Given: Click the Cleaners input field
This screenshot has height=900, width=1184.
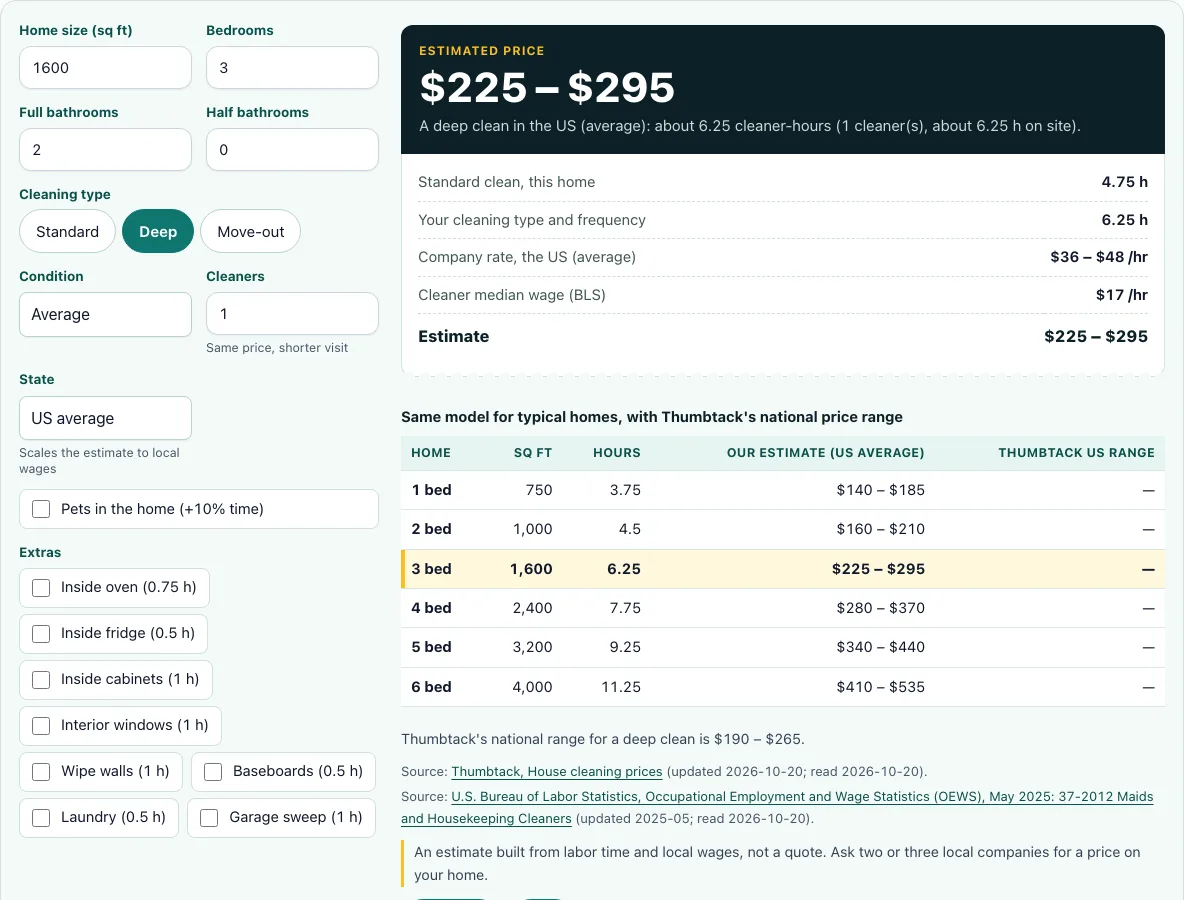Looking at the screenshot, I should tap(292, 313).
